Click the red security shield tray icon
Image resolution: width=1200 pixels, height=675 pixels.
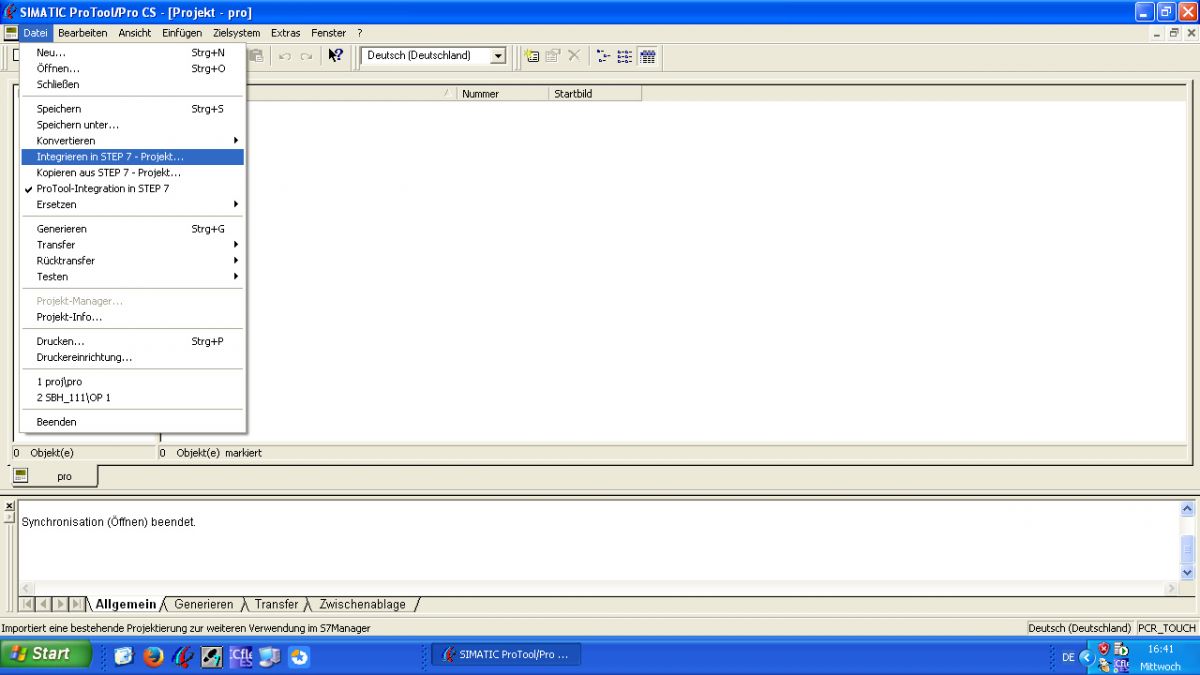[x=1104, y=649]
